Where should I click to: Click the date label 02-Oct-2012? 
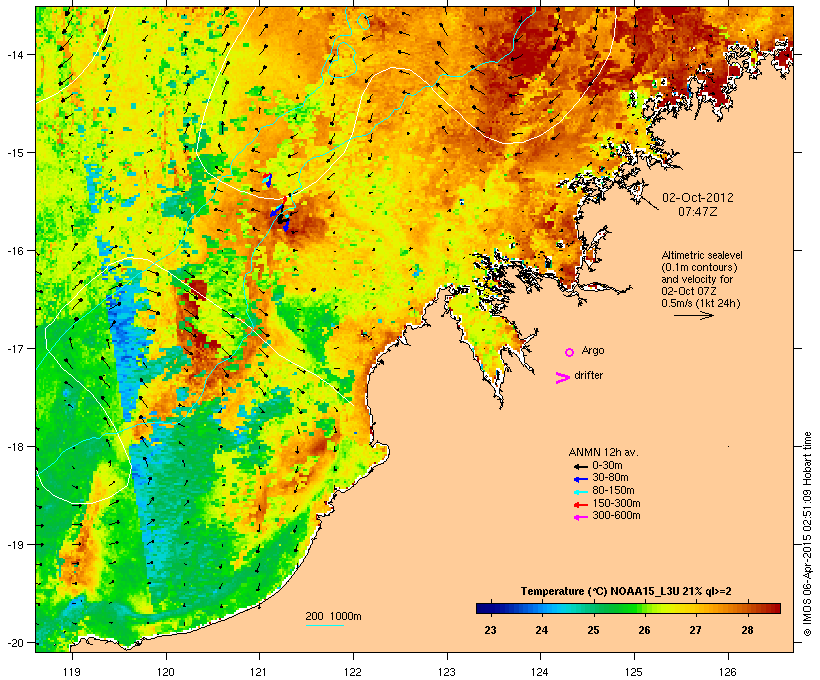coord(698,198)
